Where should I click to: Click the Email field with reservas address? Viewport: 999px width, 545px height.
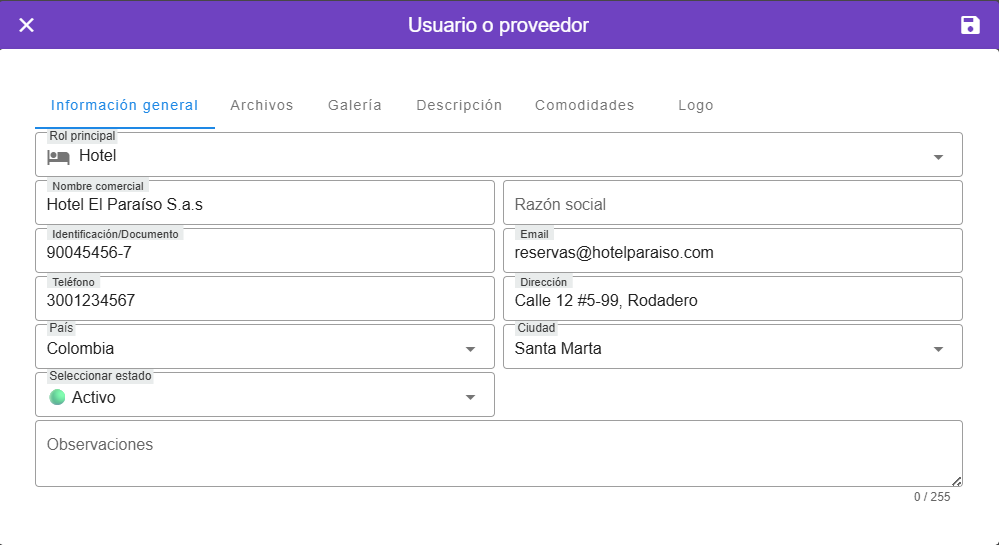(x=732, y=252)
